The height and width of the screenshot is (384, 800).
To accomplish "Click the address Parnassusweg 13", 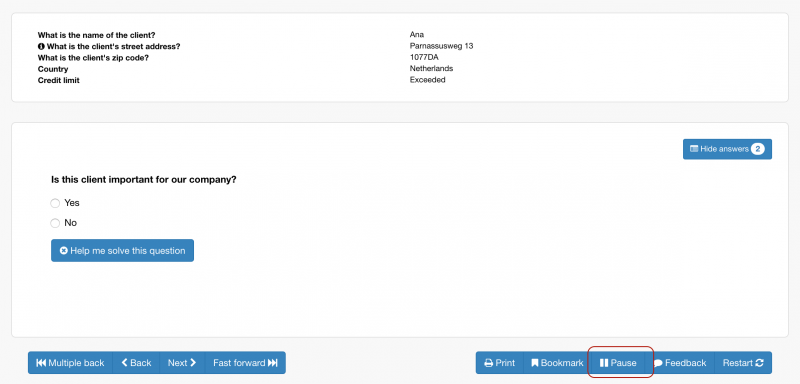I will point(441,46).
